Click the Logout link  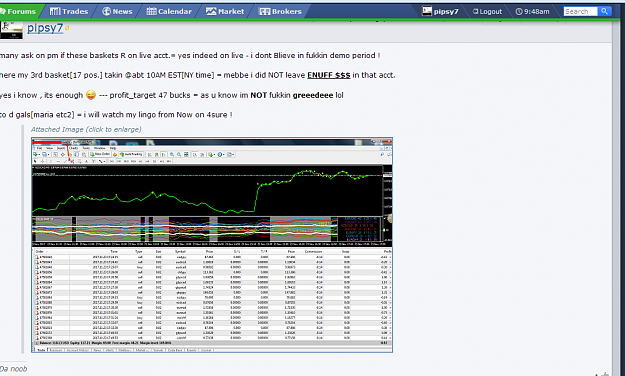coord(487,12)
